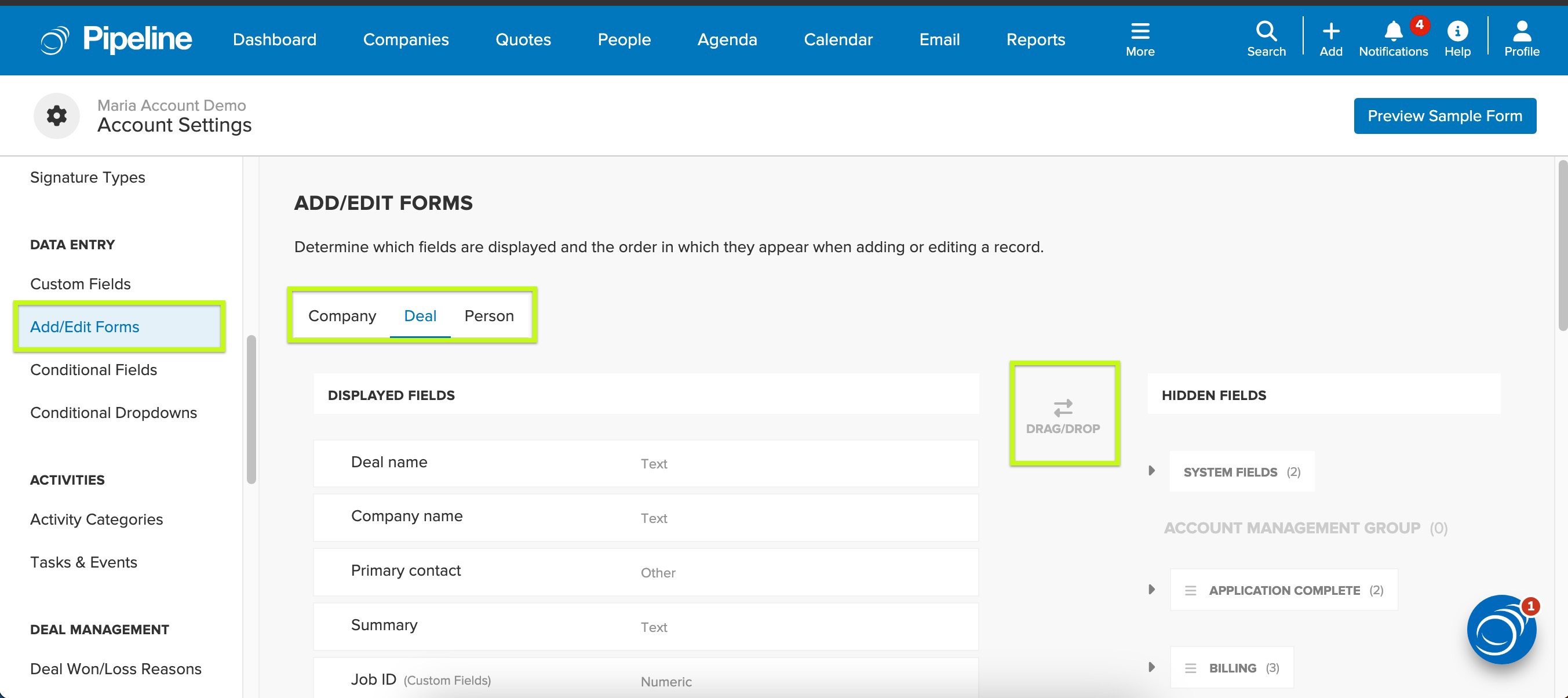This screenshot has width=1568, height=698.
Task: Open the Email page
Action: pos(939,39)
